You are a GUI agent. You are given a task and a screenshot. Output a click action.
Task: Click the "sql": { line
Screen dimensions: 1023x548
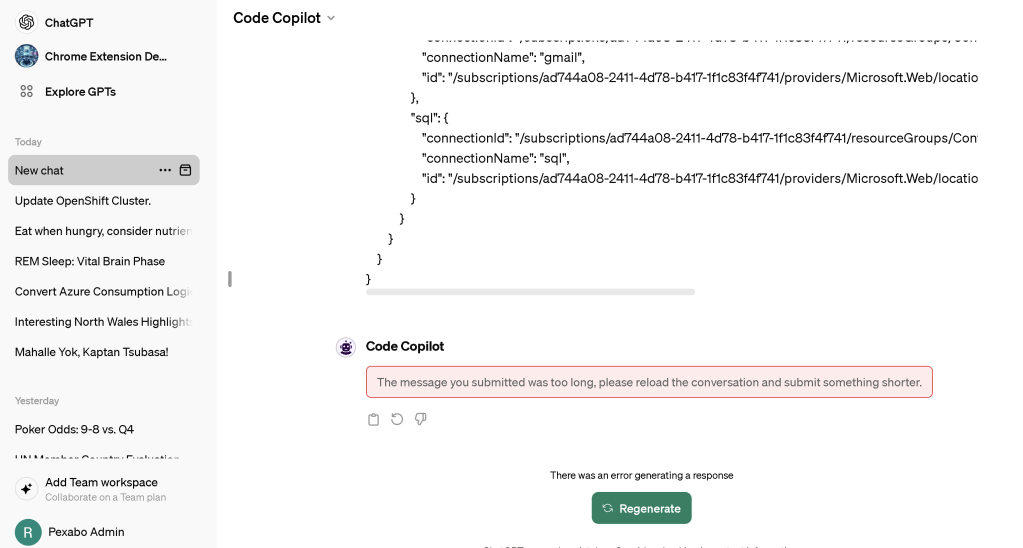(429, 118)
